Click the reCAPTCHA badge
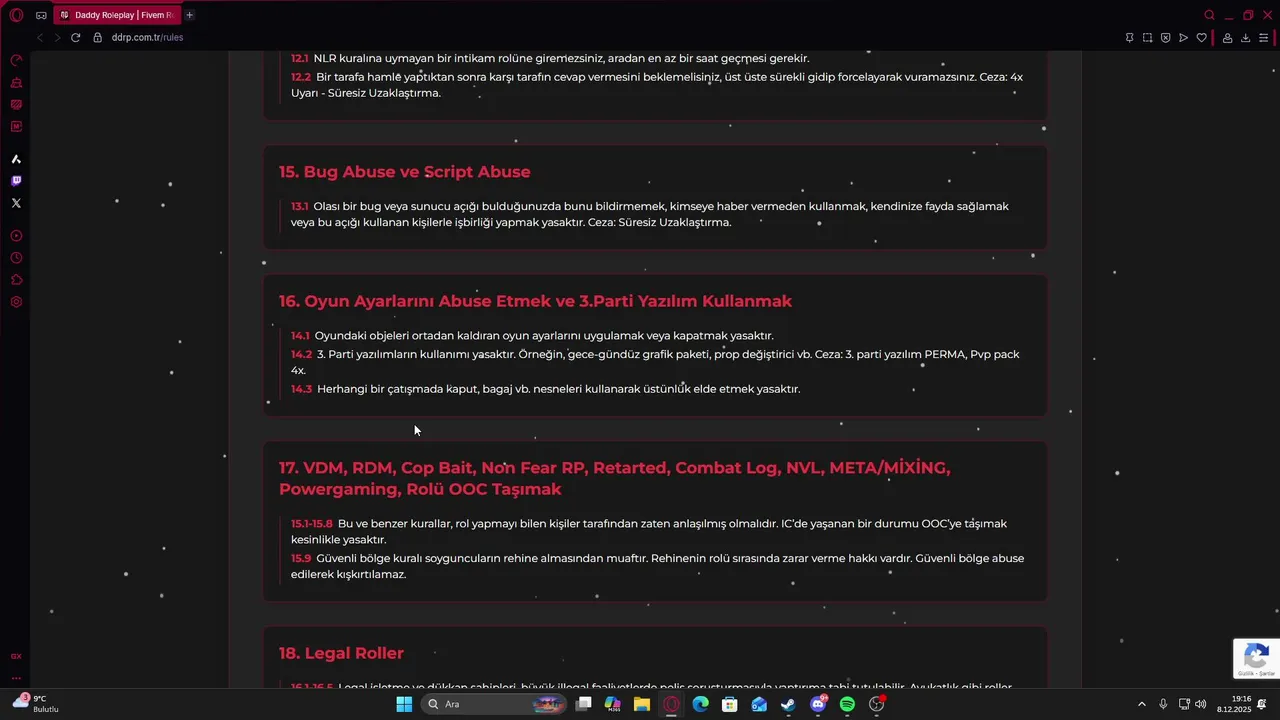Screen dimensions: 1280x720 pyautogui.click(x=1256, y=659)
